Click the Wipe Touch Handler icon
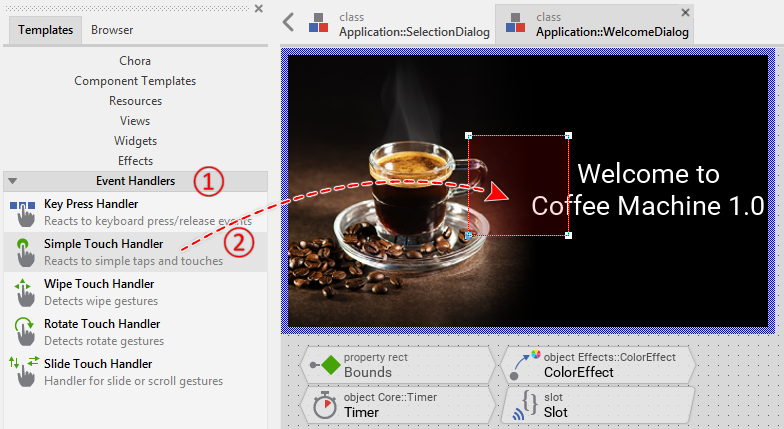Screen dimensions: 784x429 pyautogui.click(x=22, y=291)
